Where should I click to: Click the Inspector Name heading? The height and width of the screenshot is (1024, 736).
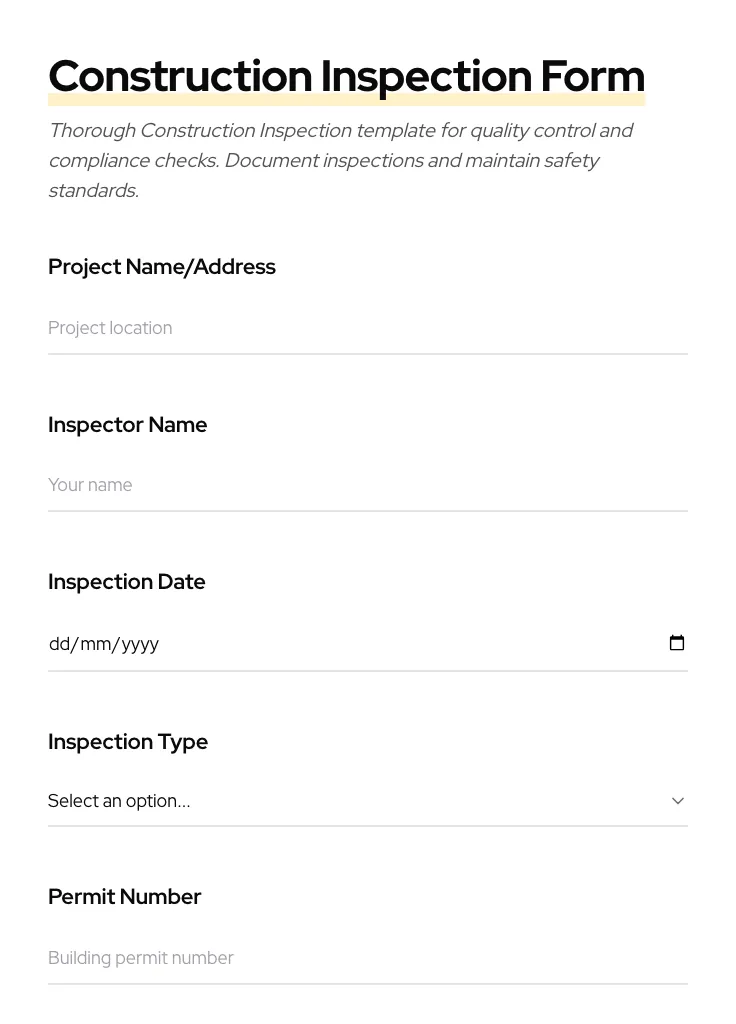pyautogui.click(x=127, y=424)
